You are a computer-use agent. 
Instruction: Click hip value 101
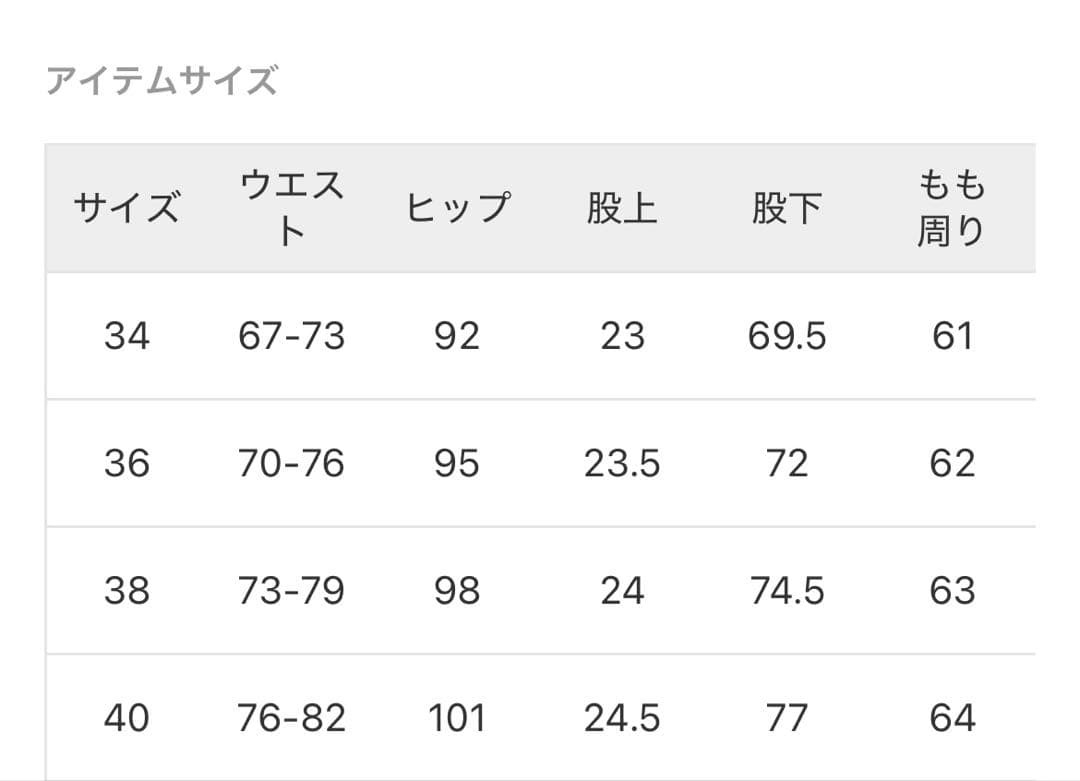click(x=457, y=718)
